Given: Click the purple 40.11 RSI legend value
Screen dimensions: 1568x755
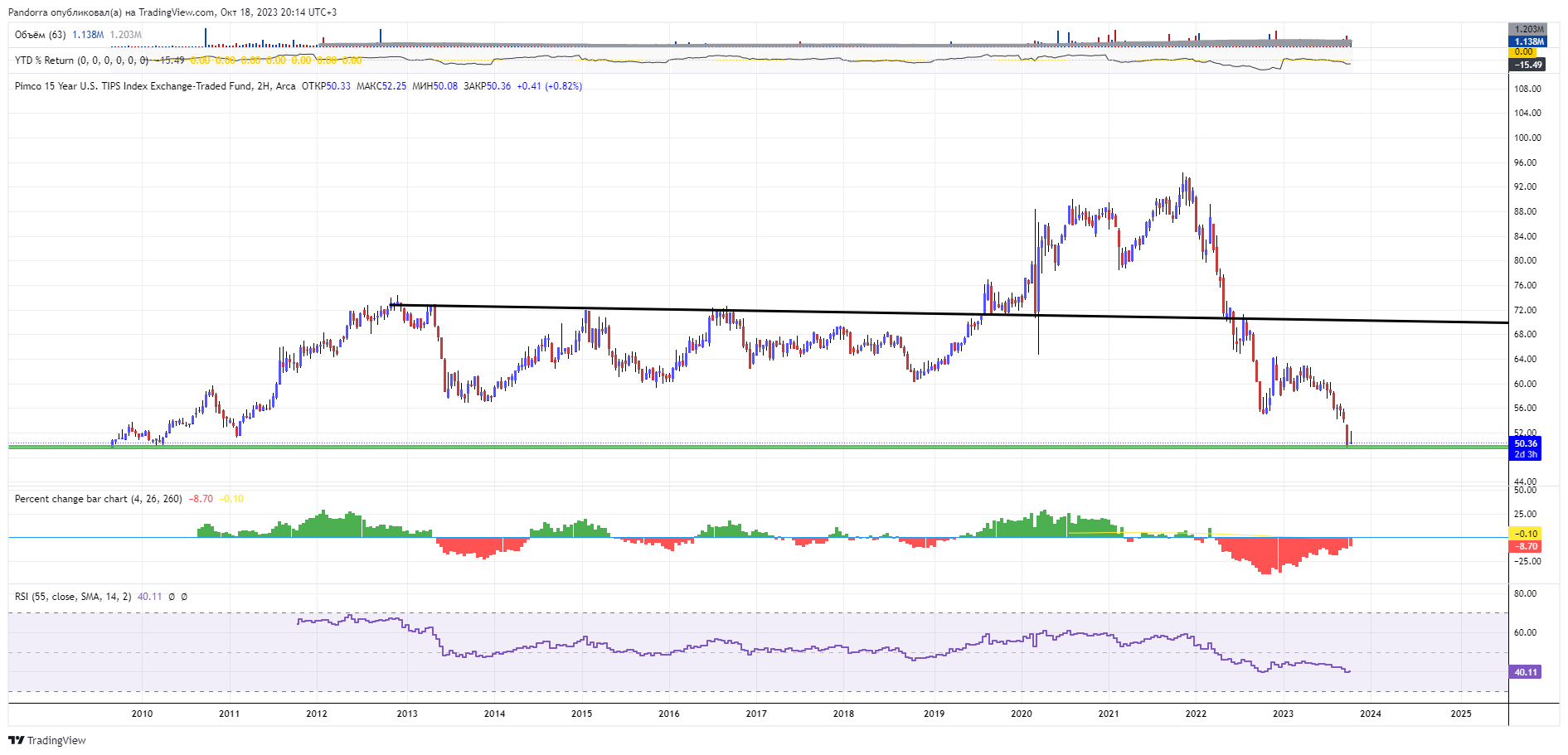Looking at the screenshot, I should click(x=149, y=597).
